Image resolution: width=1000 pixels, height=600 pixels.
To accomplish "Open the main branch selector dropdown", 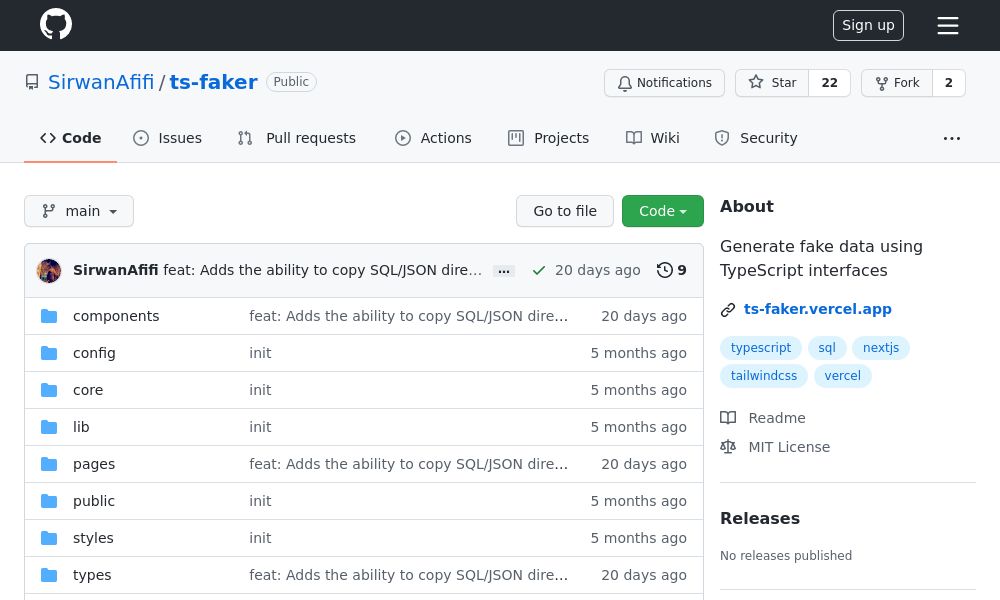I will [x=79, y=211].
